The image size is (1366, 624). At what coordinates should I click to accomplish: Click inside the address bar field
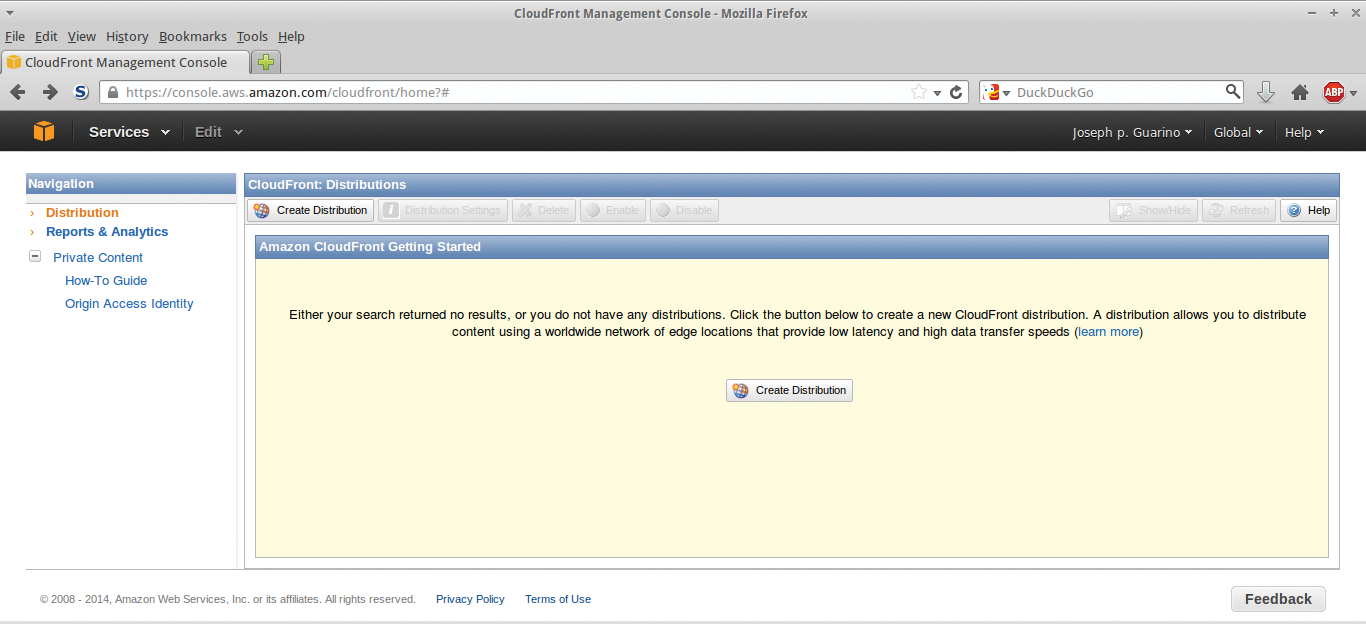(500, 91)
